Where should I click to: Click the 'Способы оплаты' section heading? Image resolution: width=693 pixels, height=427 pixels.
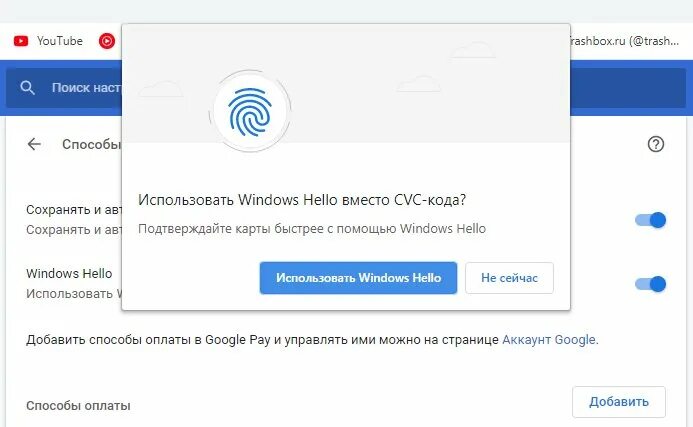78,406
